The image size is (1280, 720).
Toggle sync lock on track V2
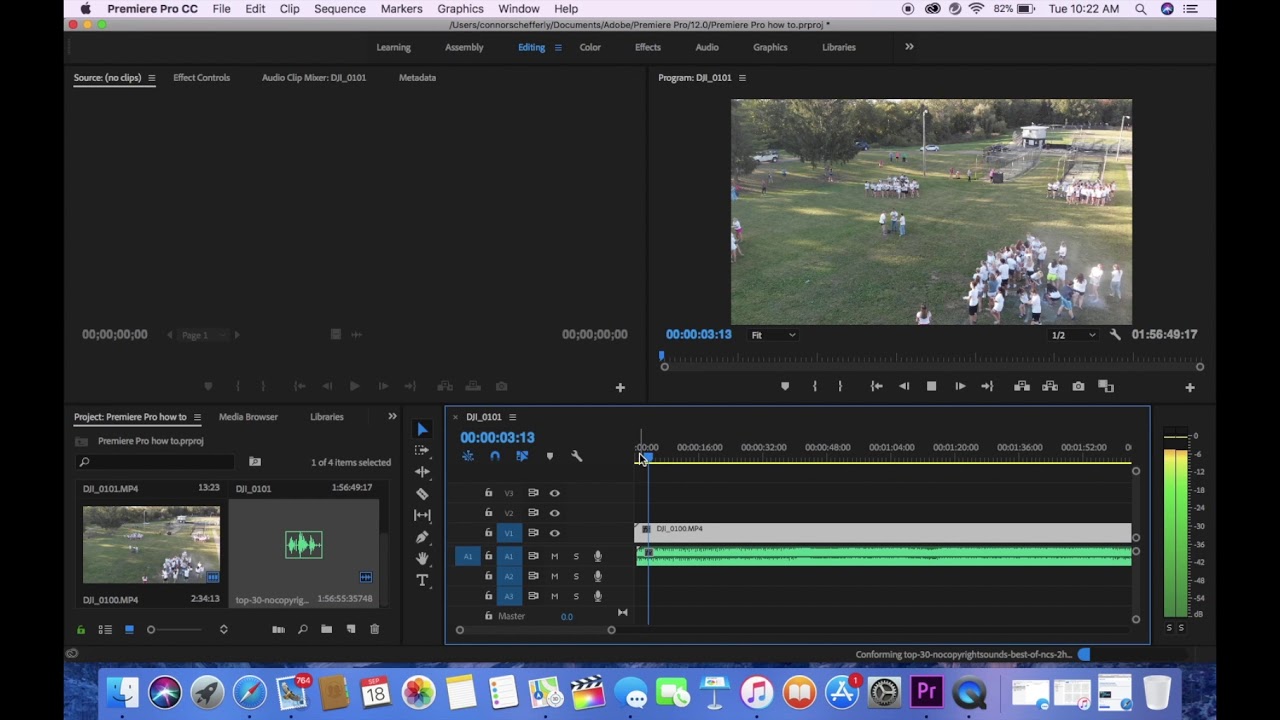point(533,513)
